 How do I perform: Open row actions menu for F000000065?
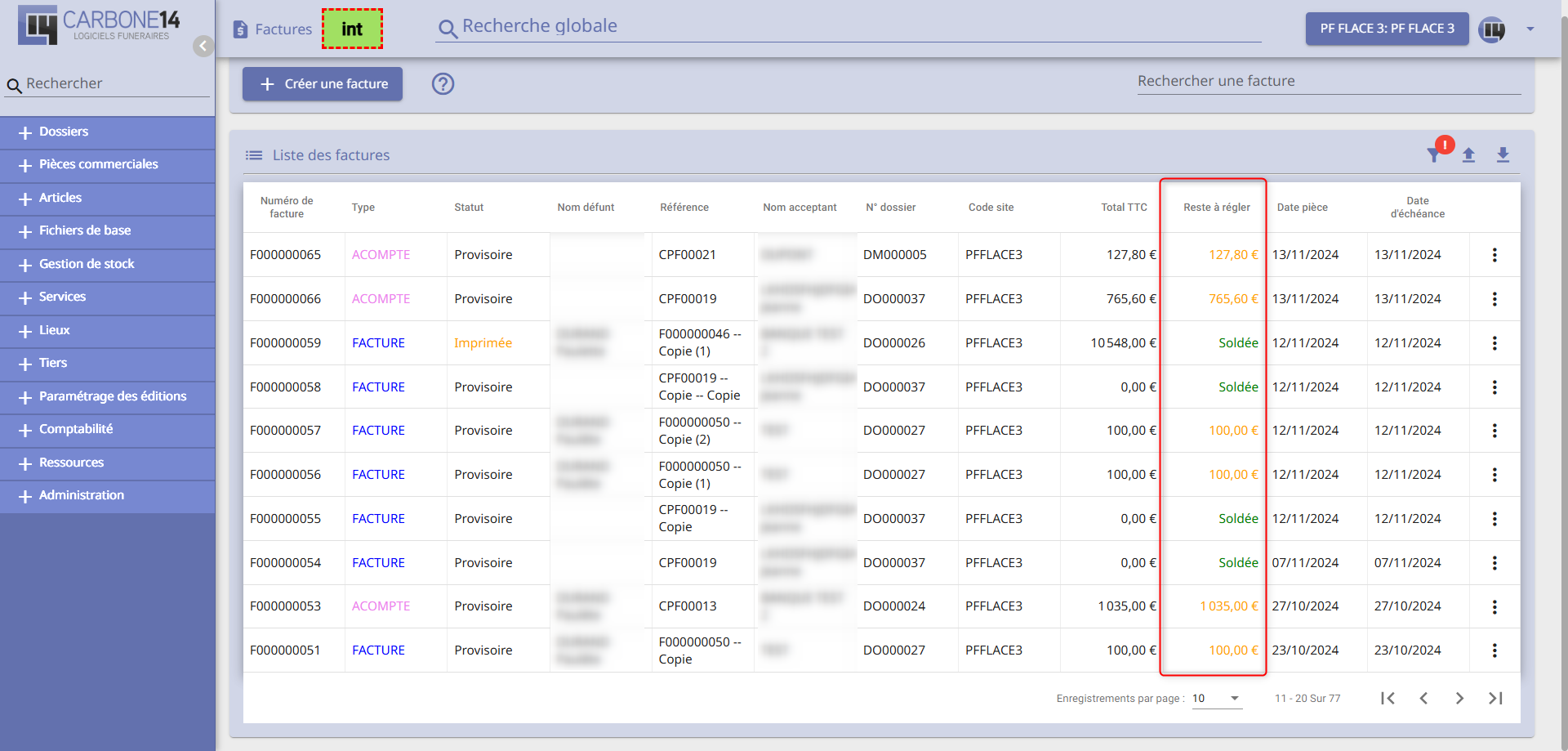(1494, 255)
